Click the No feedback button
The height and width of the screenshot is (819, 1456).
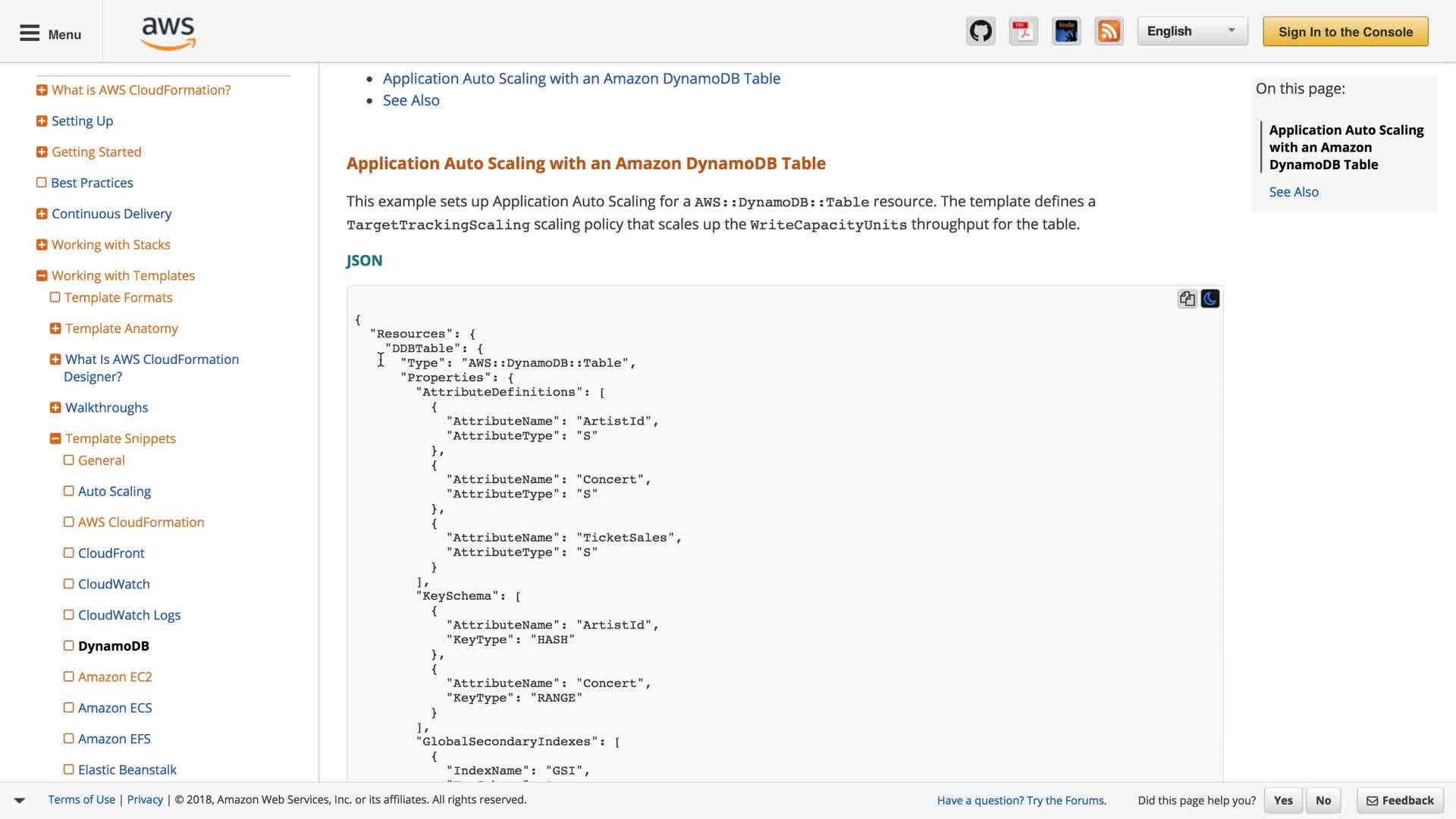pos(1323,800)
